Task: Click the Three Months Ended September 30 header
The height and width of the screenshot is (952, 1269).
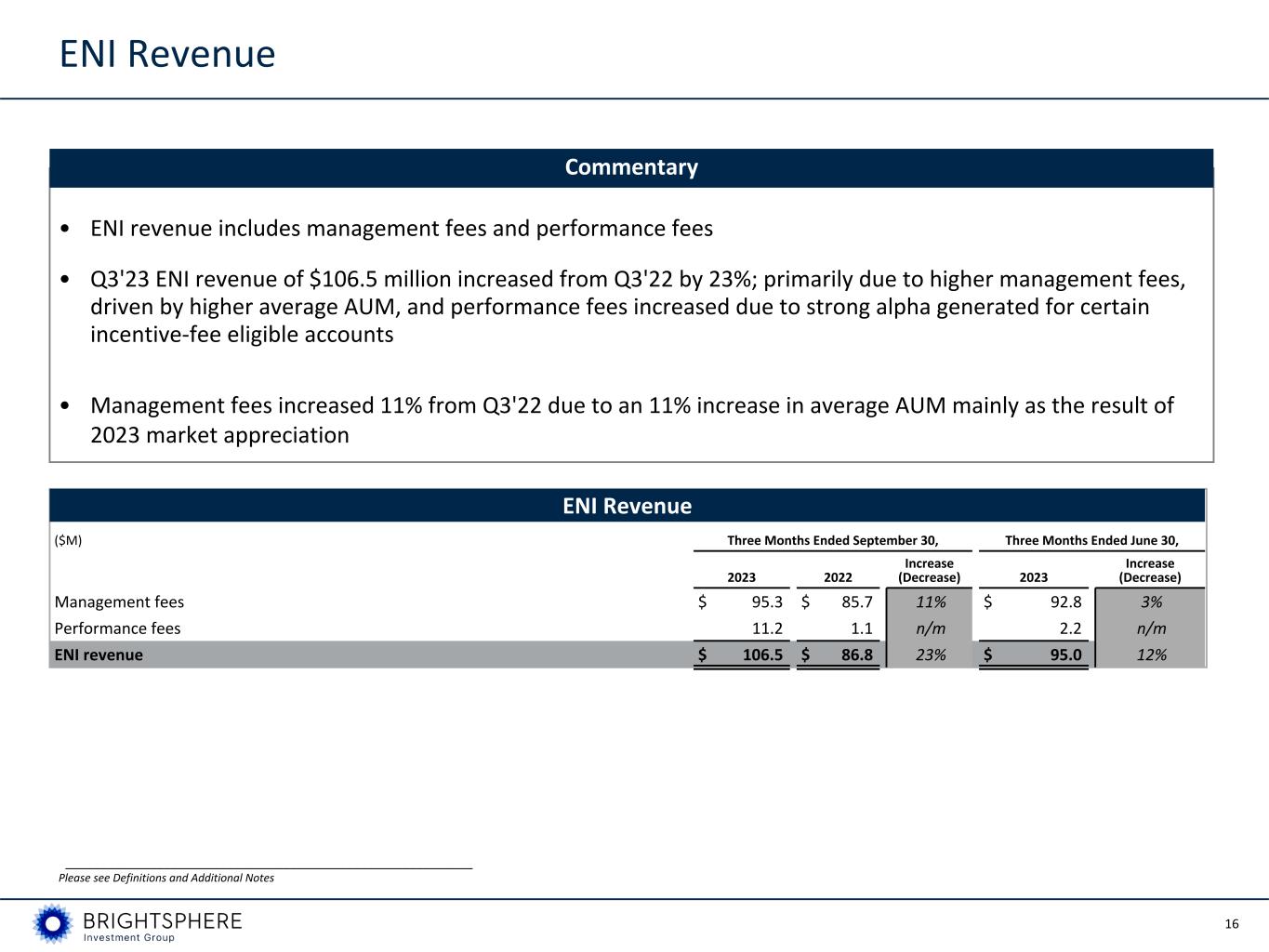Action: coord(832,540)
